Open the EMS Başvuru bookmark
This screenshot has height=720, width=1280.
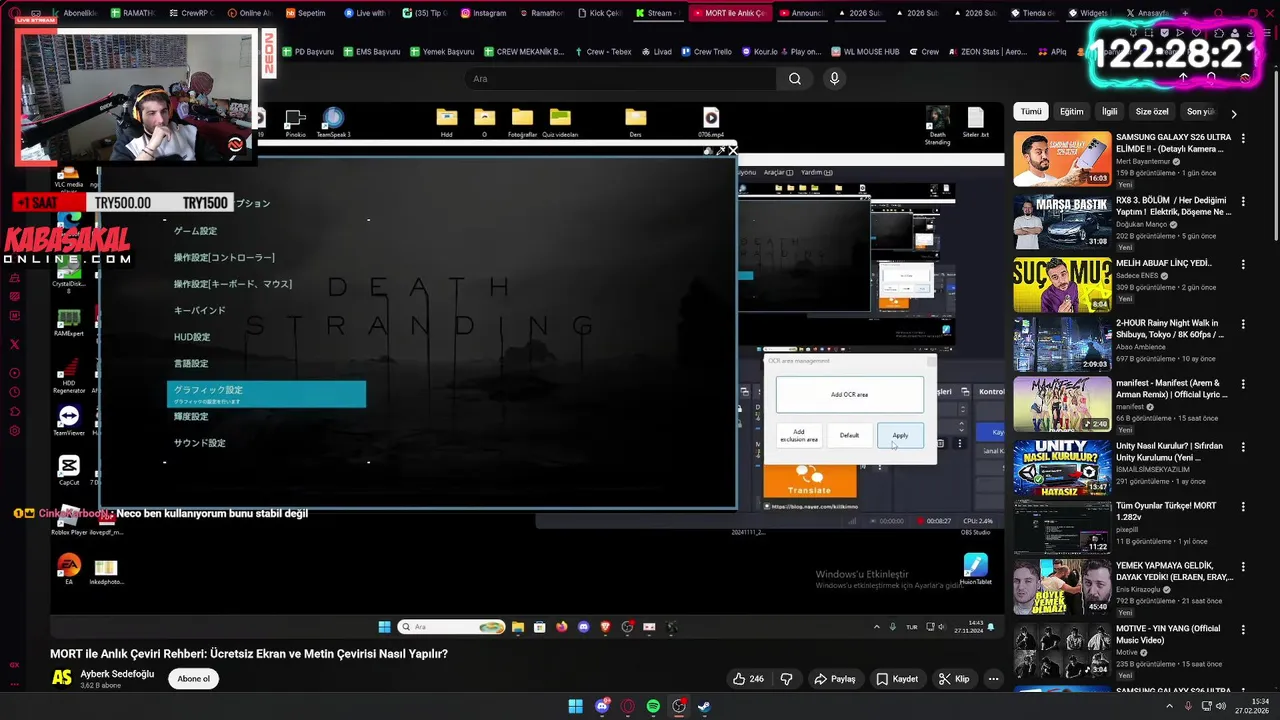click(x=371, y=51)
